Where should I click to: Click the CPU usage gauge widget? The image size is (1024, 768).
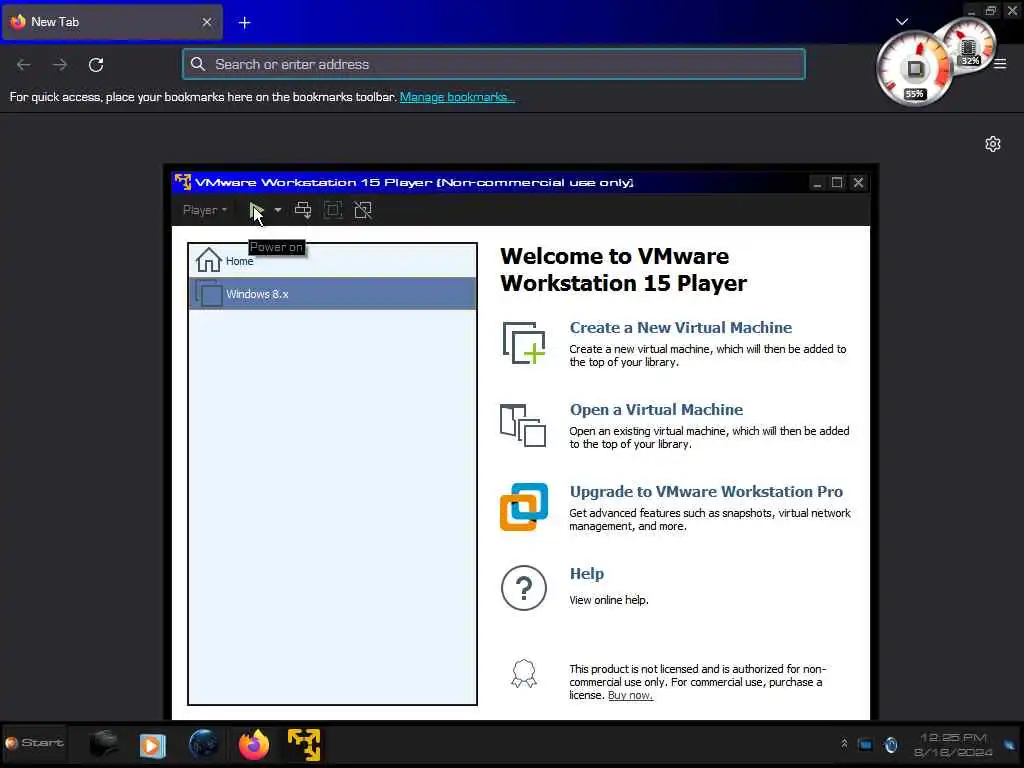914,70
